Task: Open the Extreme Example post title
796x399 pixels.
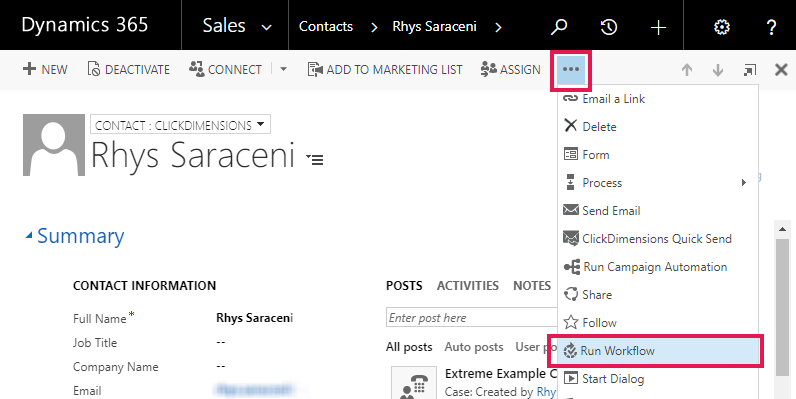Action: [501, 374]
